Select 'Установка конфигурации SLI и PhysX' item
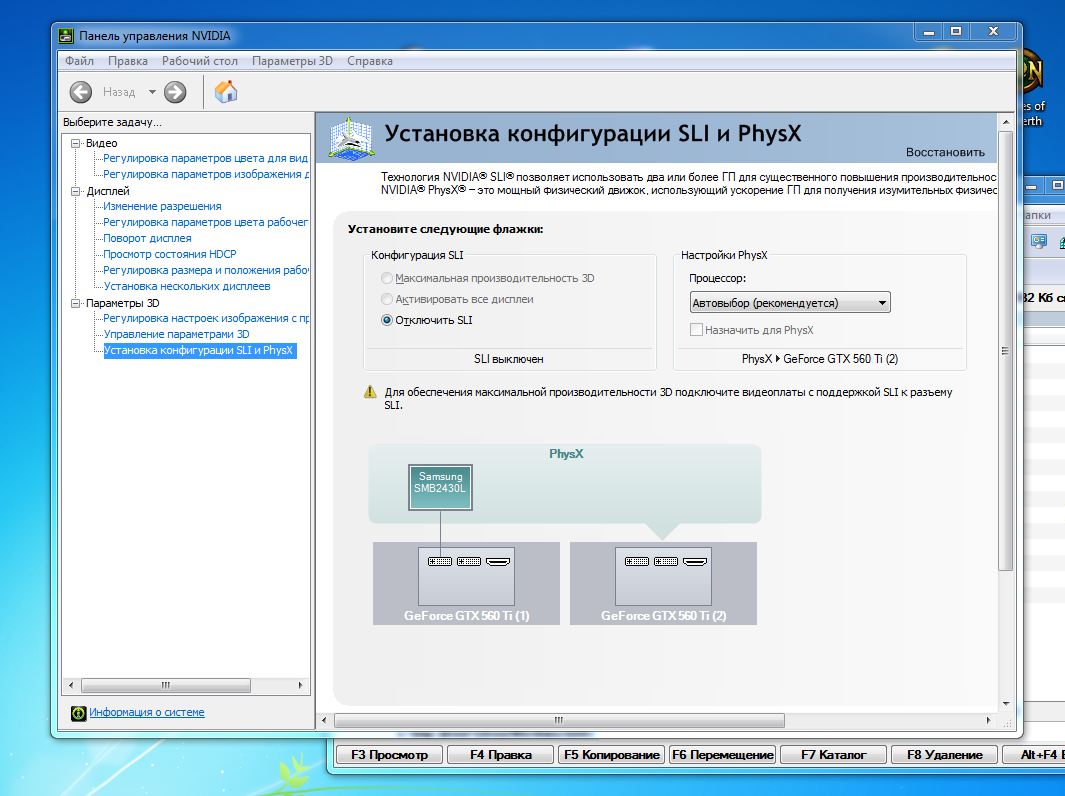1065x796 pixels. [200, 350]
